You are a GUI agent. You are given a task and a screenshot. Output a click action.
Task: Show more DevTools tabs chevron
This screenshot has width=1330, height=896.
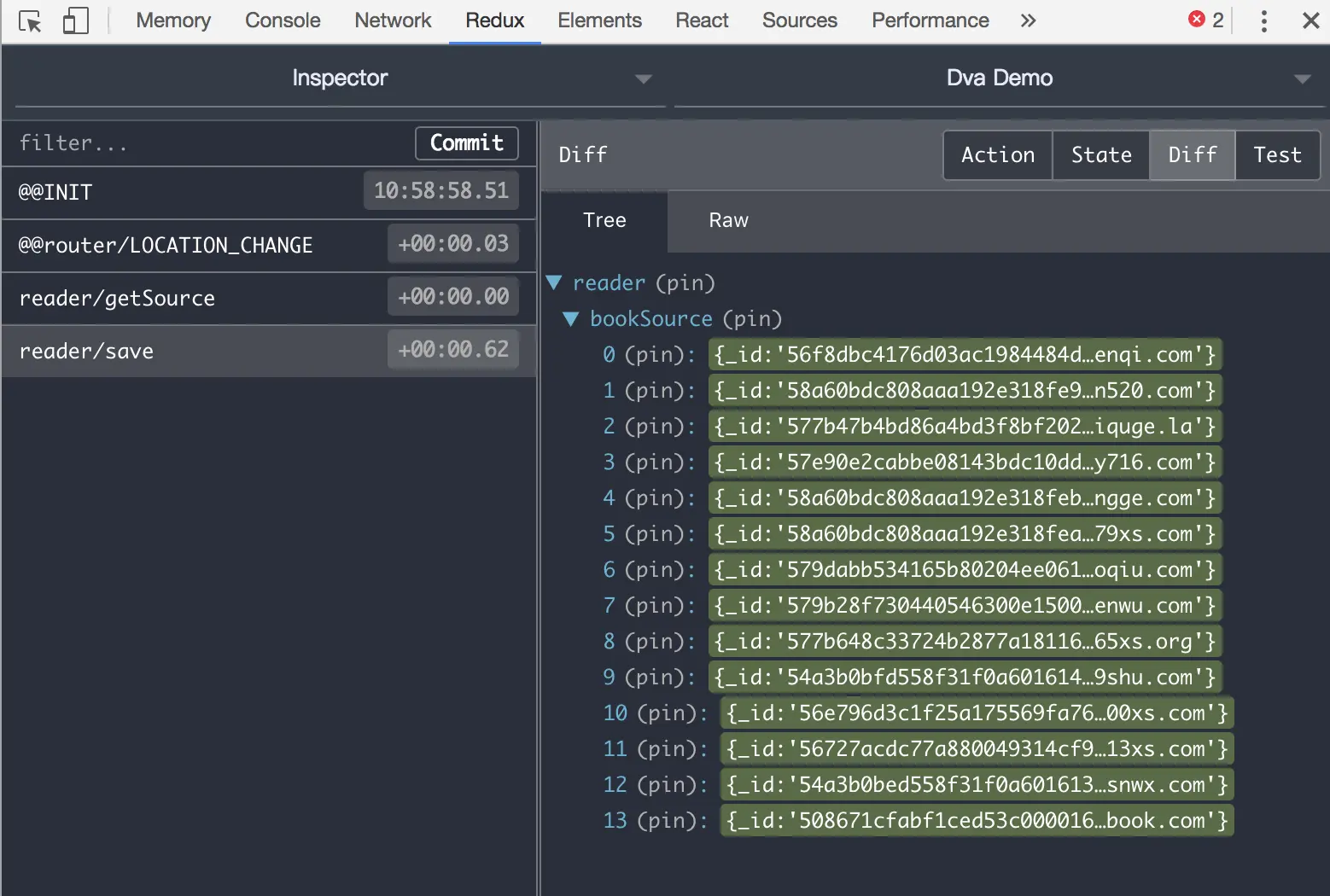click(x=1028, y=20)
